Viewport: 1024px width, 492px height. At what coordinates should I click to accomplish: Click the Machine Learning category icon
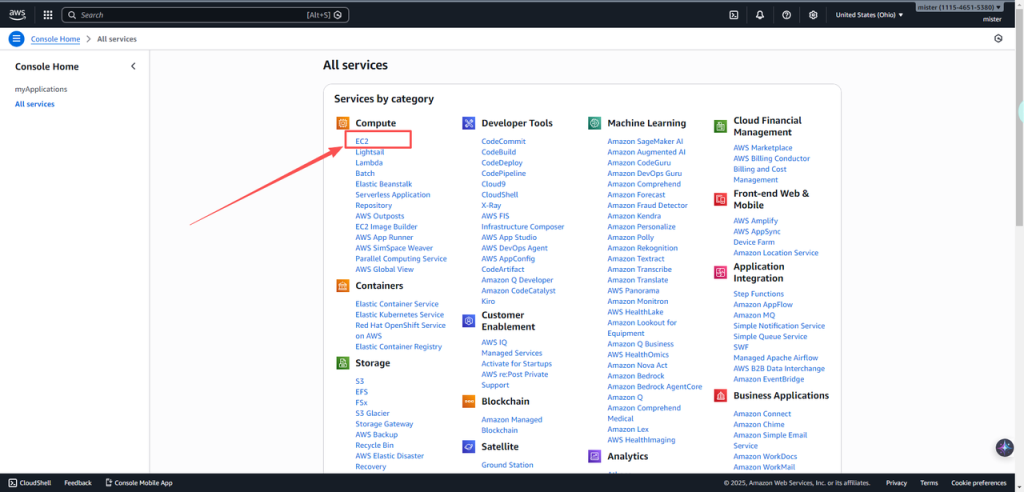click(594, 123)
